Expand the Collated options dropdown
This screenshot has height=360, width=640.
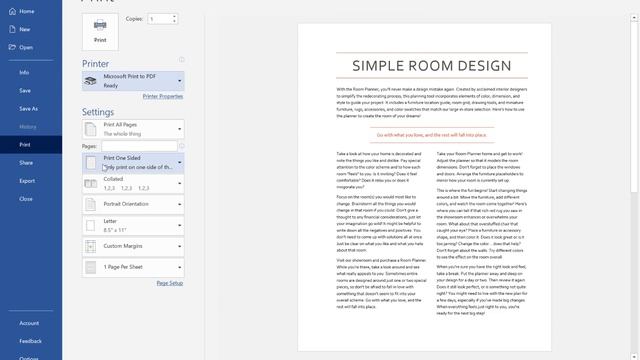coord(133,184)
